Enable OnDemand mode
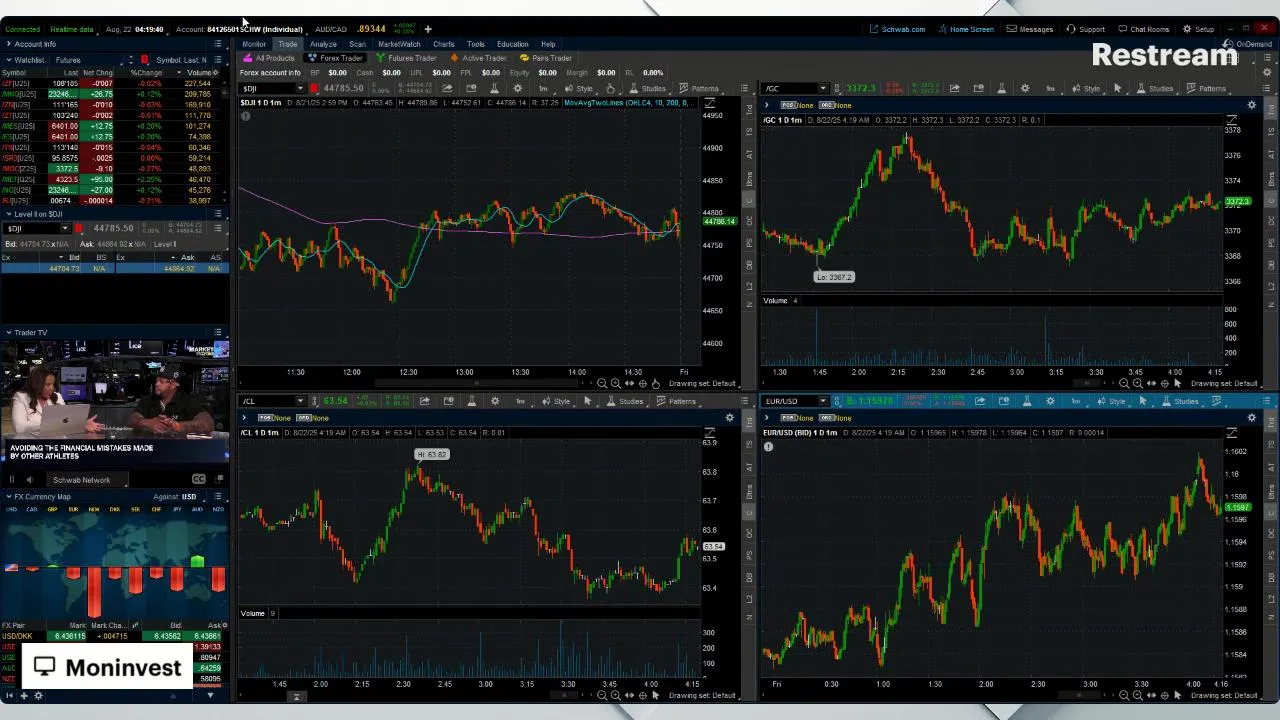This screenshot has width=1280, height=720. point(1248,44)
